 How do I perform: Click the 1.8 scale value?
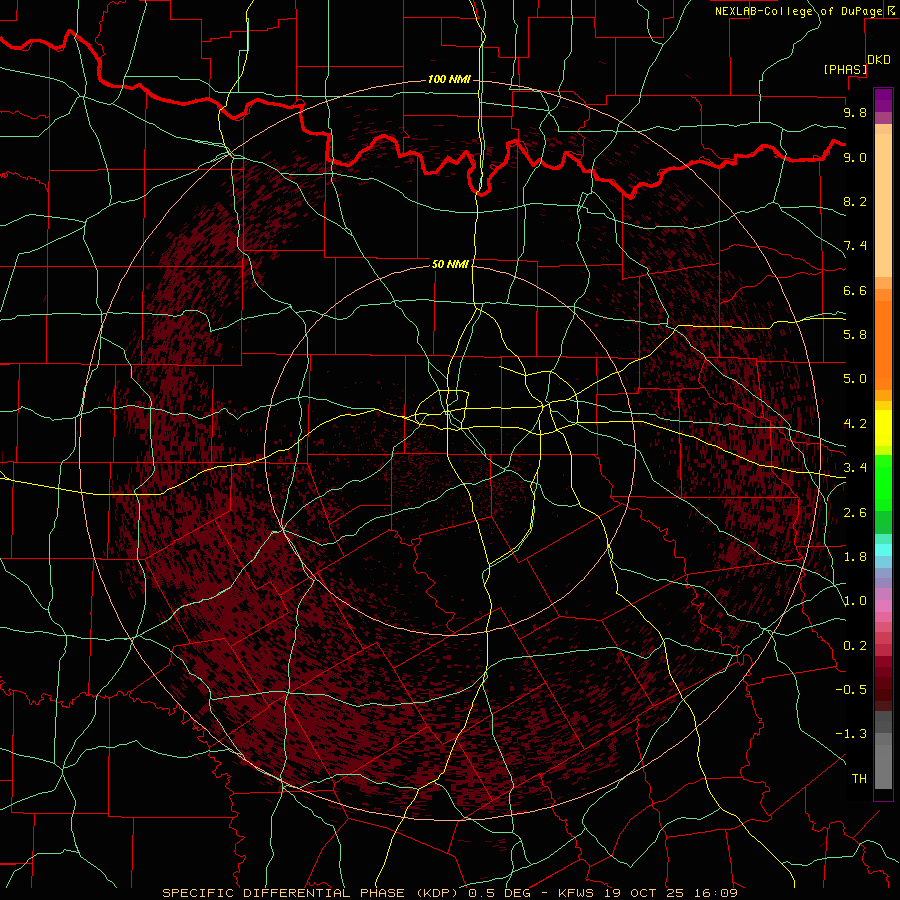tap(855, 557)
